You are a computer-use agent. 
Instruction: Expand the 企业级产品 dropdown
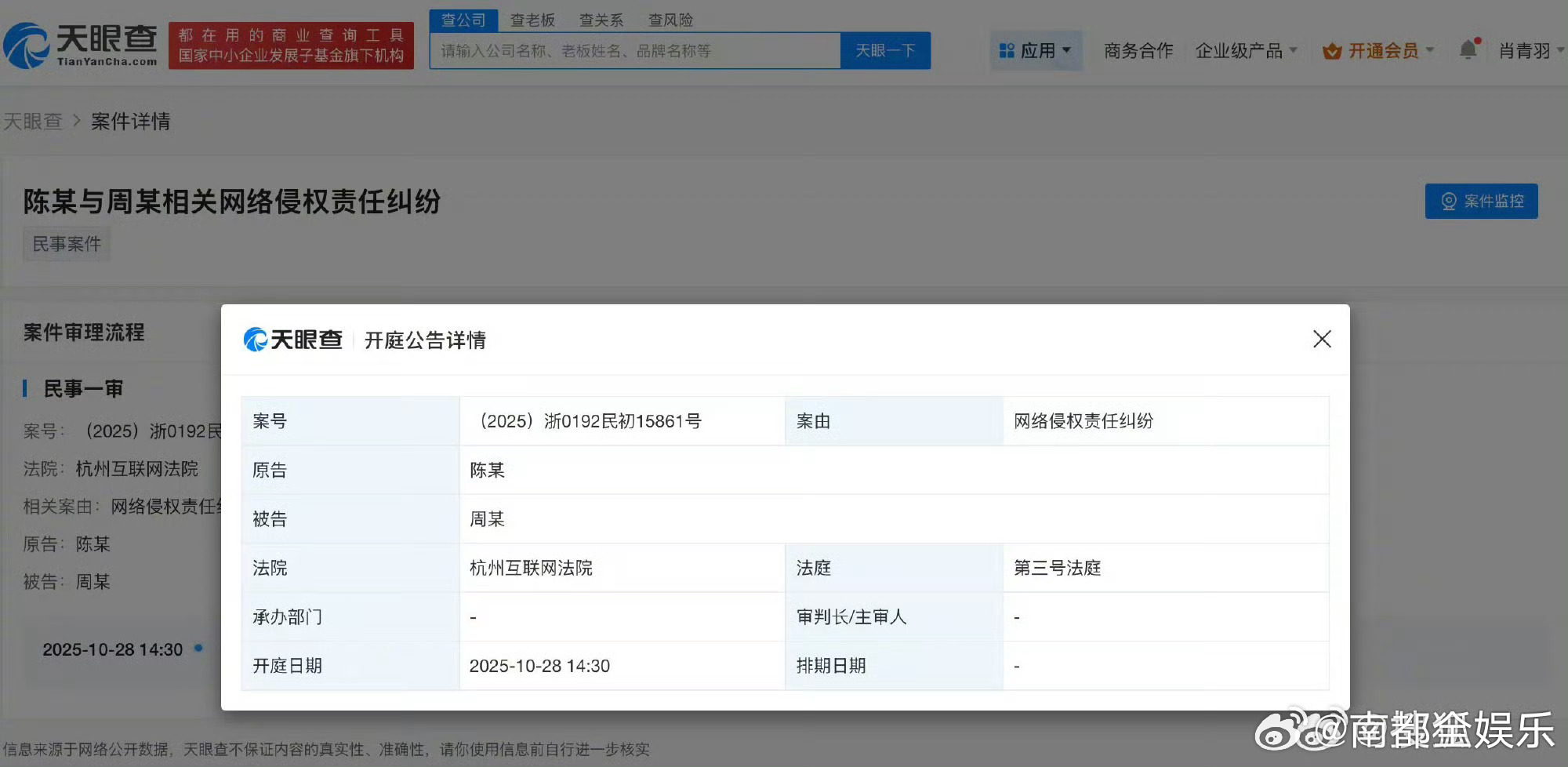point(1245,51)
